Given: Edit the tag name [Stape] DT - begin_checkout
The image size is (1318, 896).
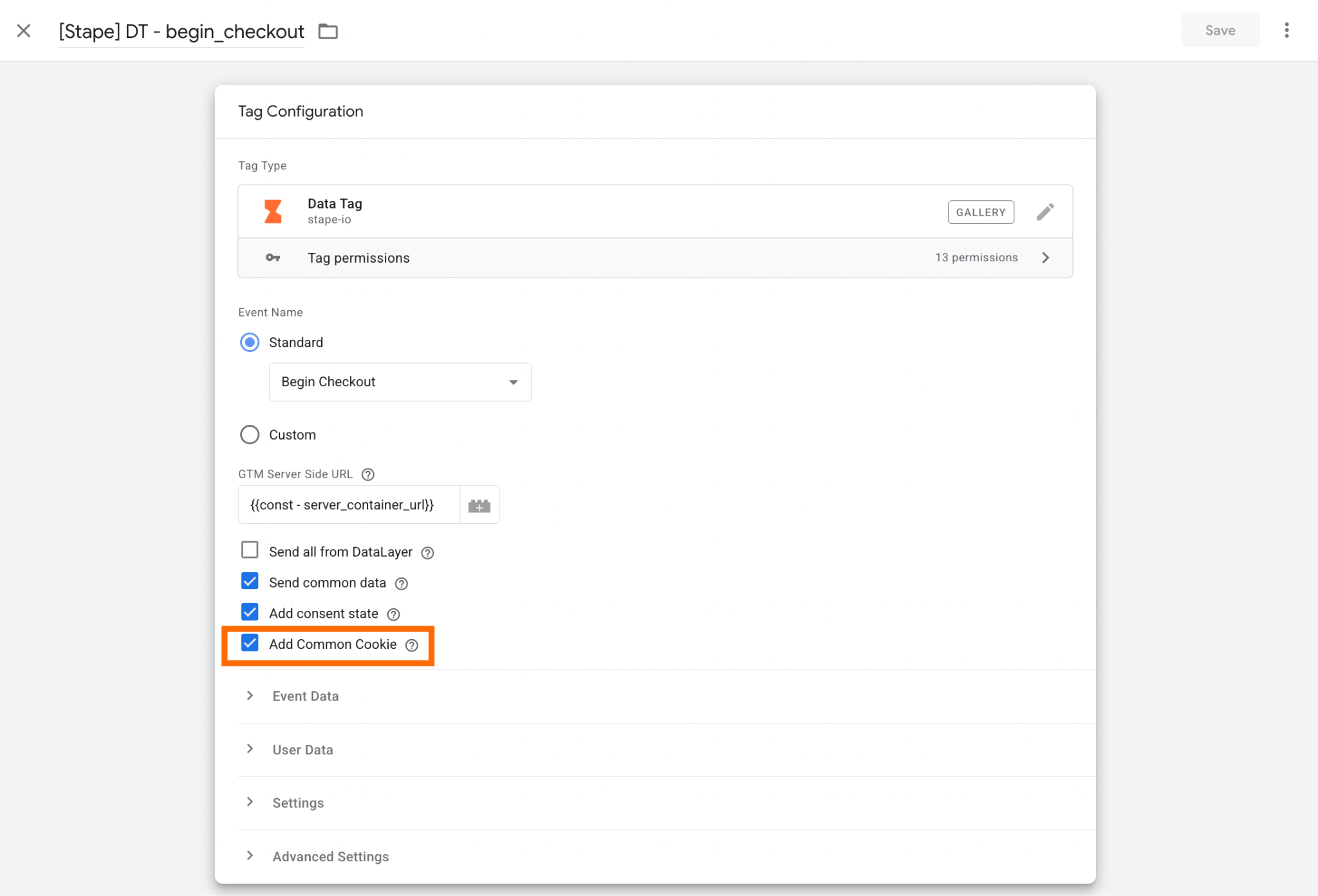Looking at the screenshot, I should point(181,32).
